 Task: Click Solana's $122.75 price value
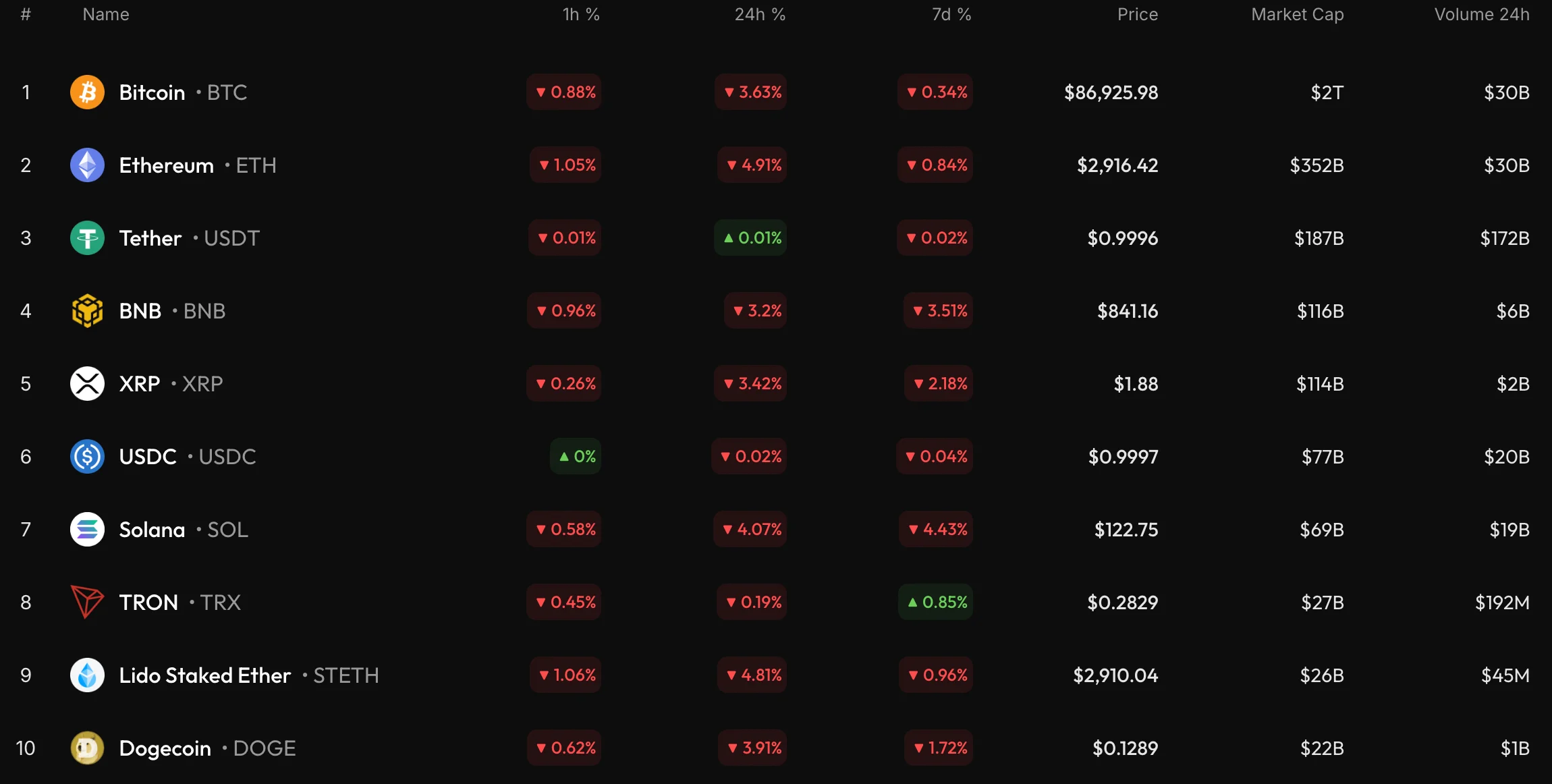click(x=1126, y=530)
